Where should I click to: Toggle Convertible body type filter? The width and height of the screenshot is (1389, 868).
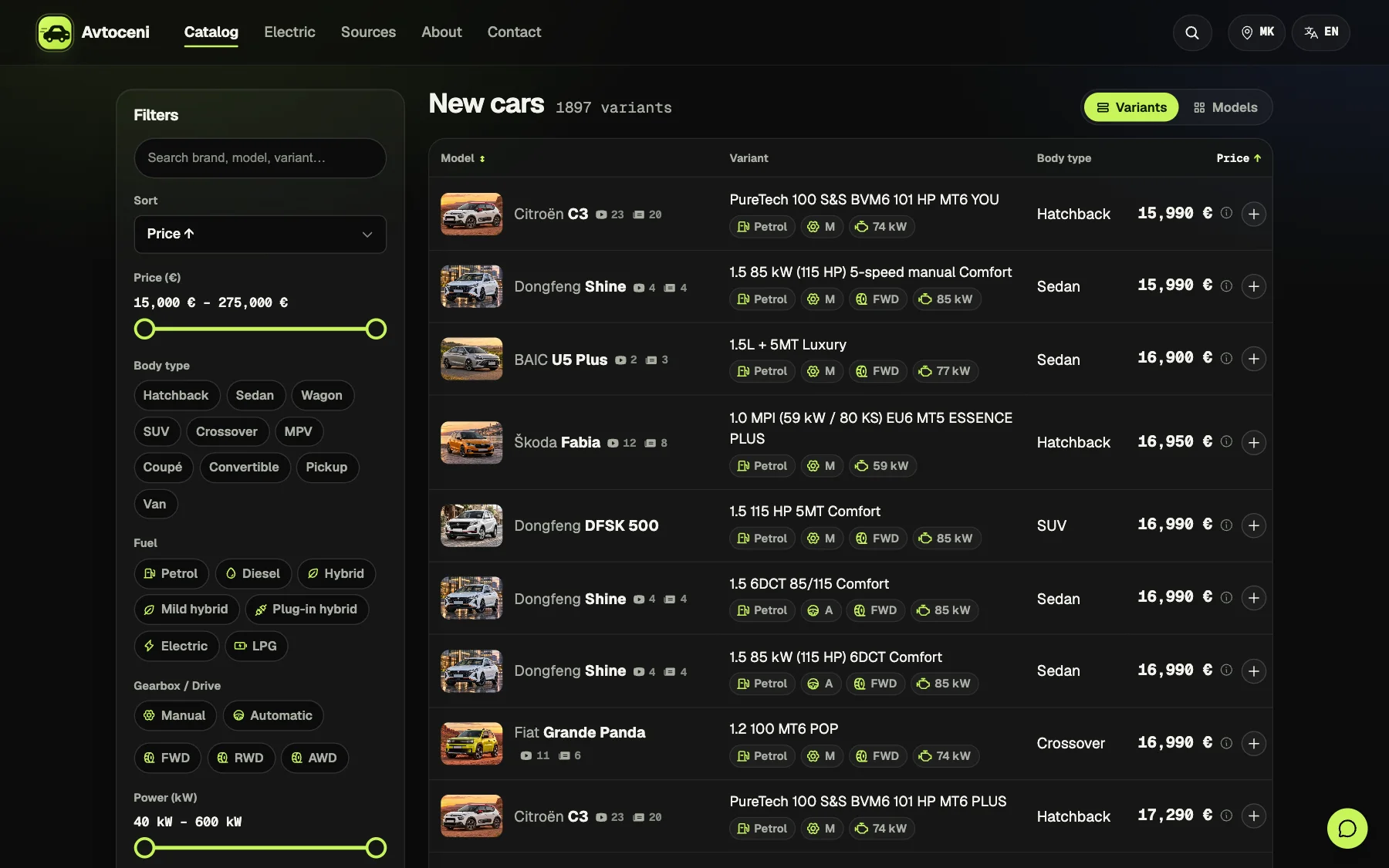pyautogui.click(x=245, y=468)
